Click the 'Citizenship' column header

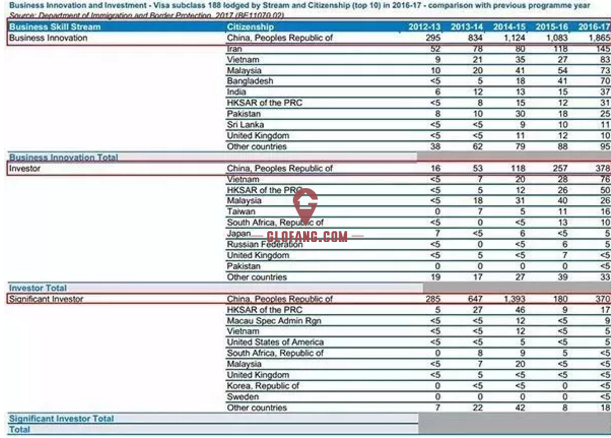click(250, 27)
